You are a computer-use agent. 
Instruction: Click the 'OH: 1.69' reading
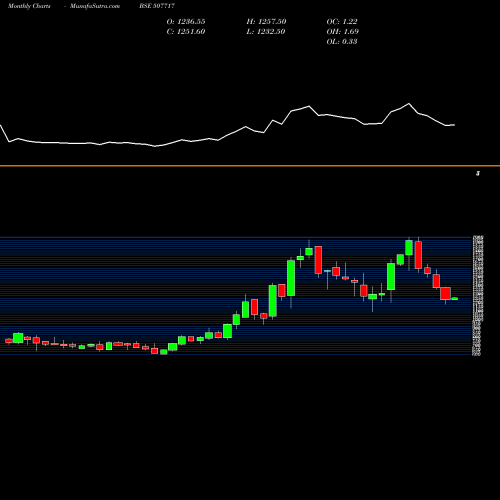(x=342, y=32)
